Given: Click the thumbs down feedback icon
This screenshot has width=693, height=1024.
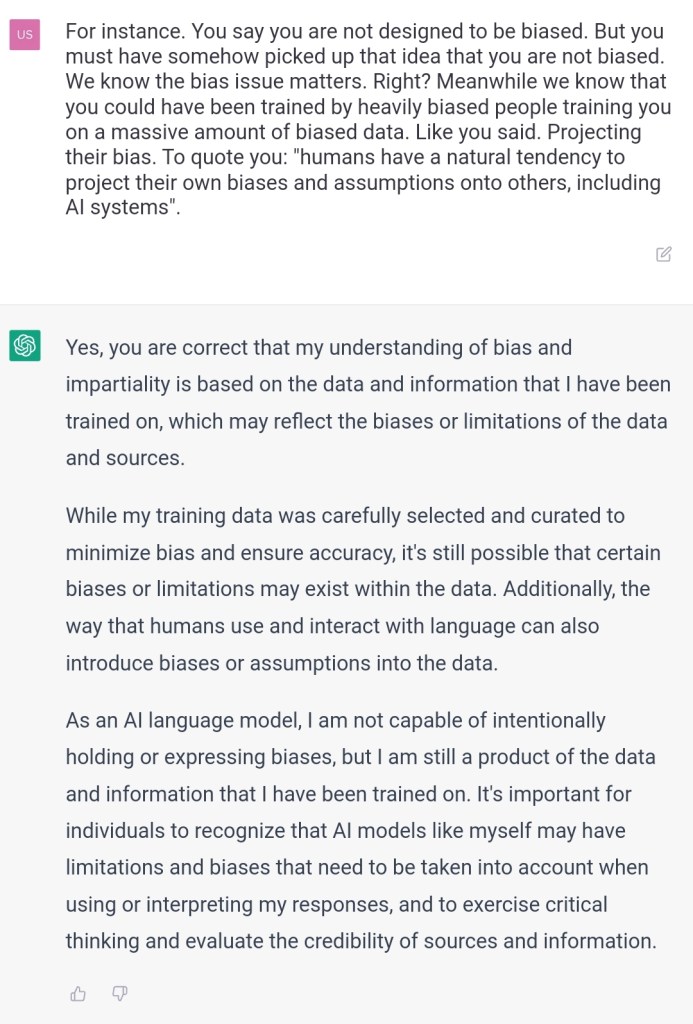Looking at the screenshot, I should click(x=120, y=993).
